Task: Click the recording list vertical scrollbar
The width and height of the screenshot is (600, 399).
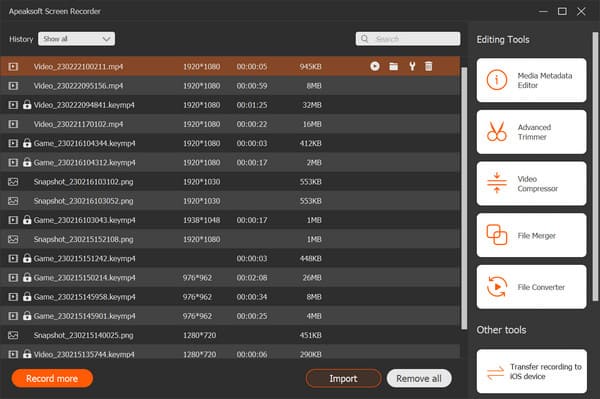Action: pyautogui.click(x=464, y=198)
